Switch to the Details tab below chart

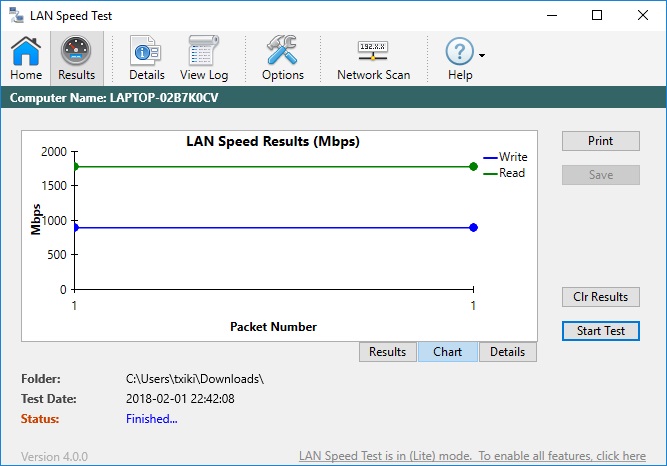click(507, 352)
